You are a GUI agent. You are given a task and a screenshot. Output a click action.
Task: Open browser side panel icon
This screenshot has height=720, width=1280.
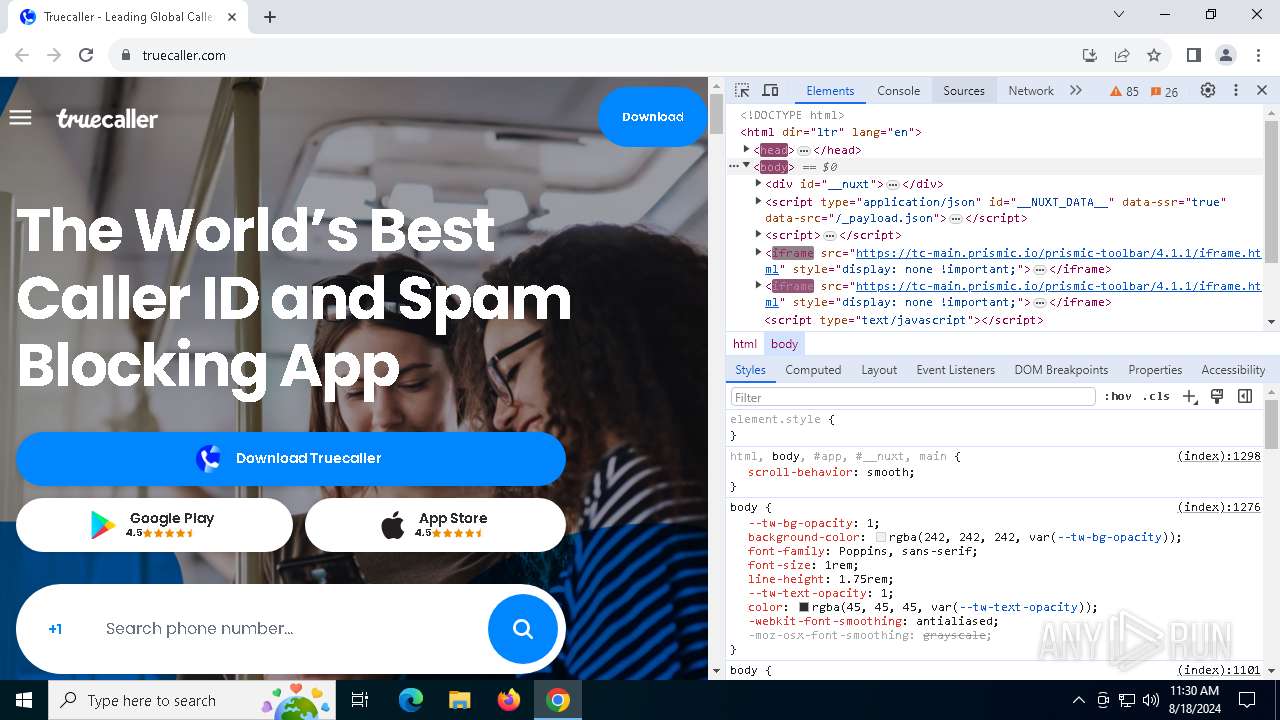1193,55
